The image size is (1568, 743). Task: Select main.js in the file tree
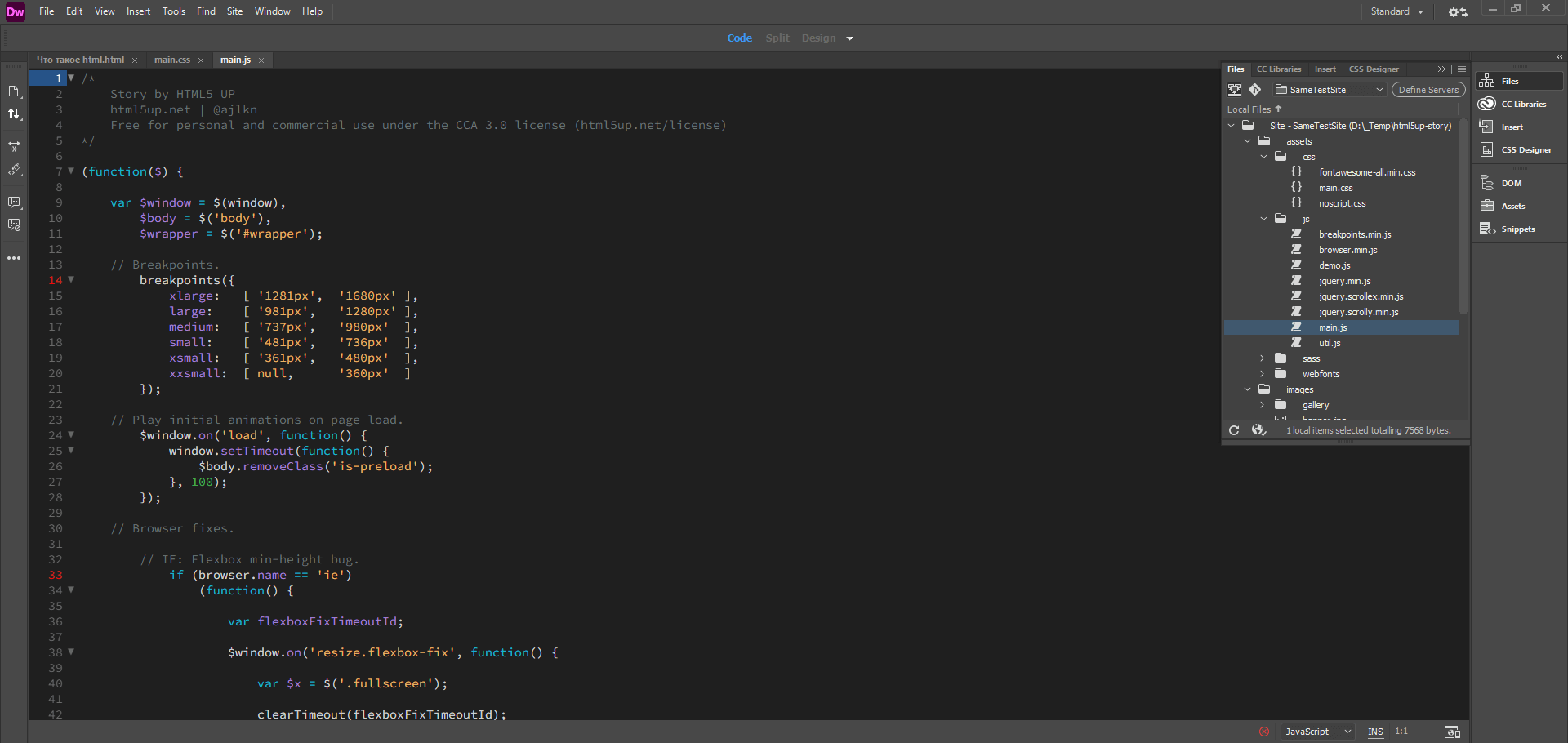[1341, 327]
